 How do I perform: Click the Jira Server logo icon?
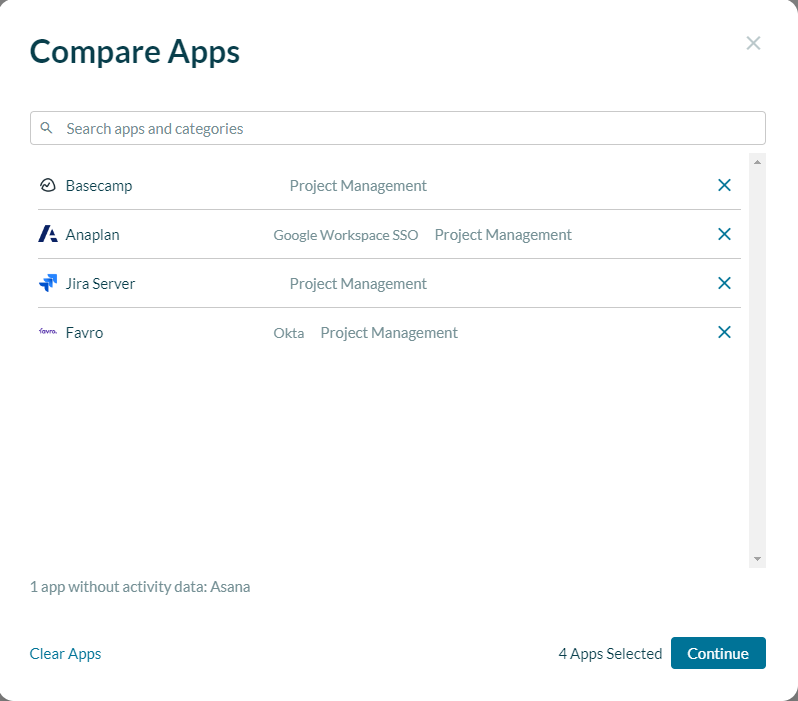(48, 283)
